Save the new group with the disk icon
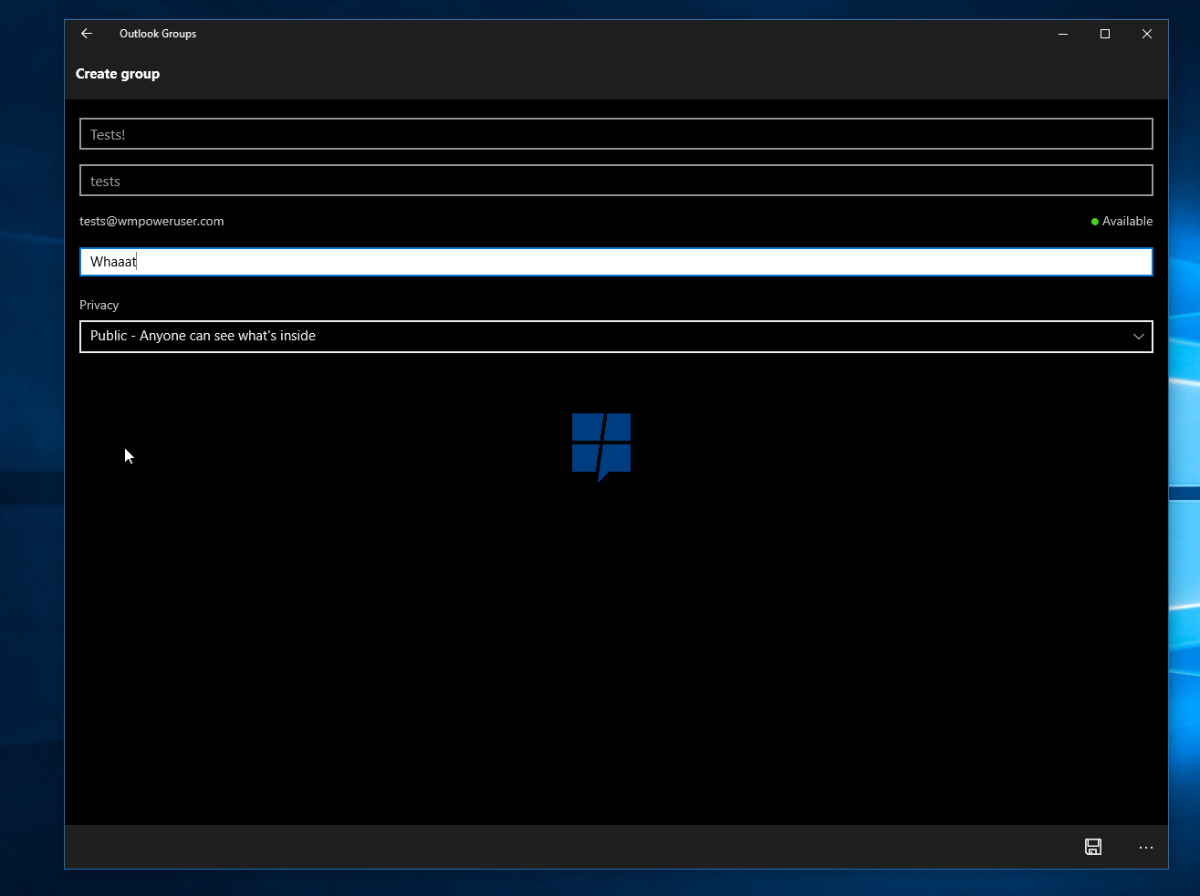Image resolution: width=1200 pixels, height=896 pixels. 1093,847
